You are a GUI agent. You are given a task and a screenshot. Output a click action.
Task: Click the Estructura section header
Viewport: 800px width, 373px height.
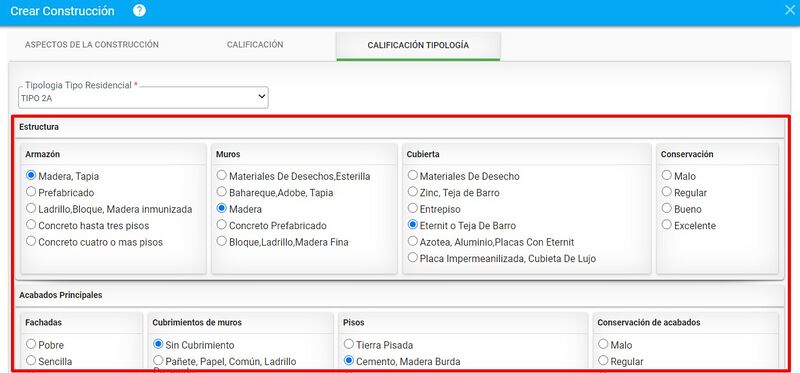pyautogui.click(x=39, y=127)
